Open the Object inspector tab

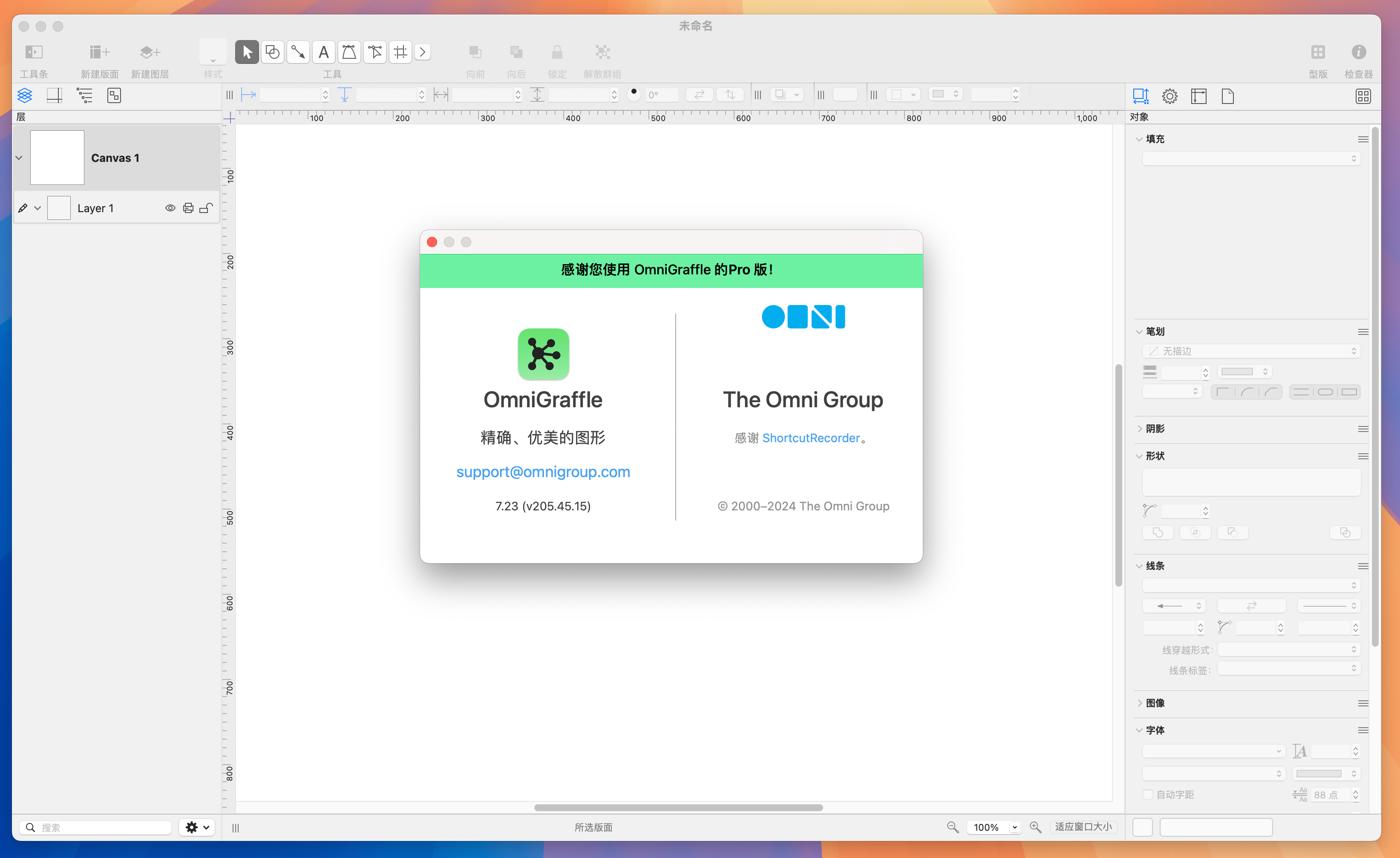(1141, 96)
